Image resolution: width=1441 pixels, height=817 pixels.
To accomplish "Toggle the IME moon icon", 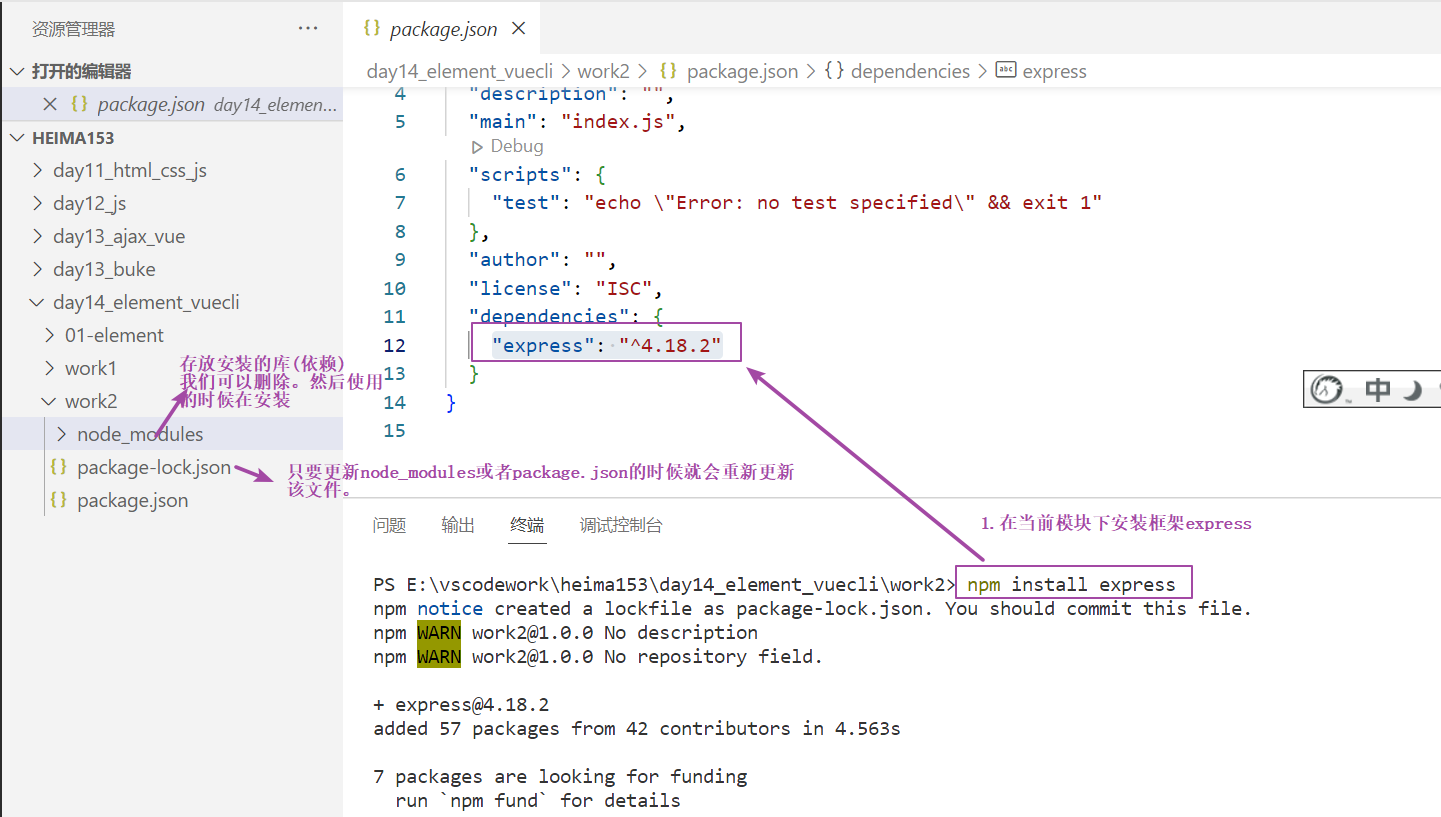I will 1412,390.
